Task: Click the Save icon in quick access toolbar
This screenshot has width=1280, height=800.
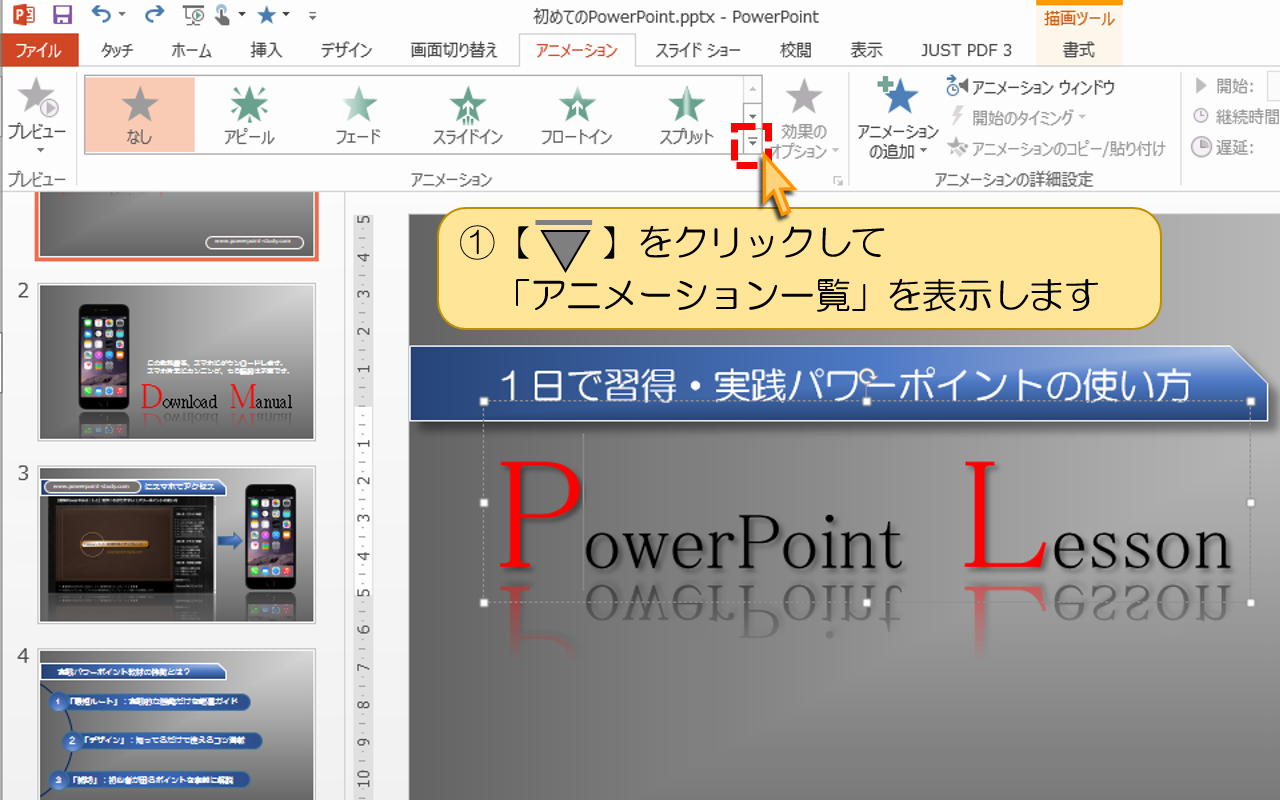Action: click(x=62, y=16)
